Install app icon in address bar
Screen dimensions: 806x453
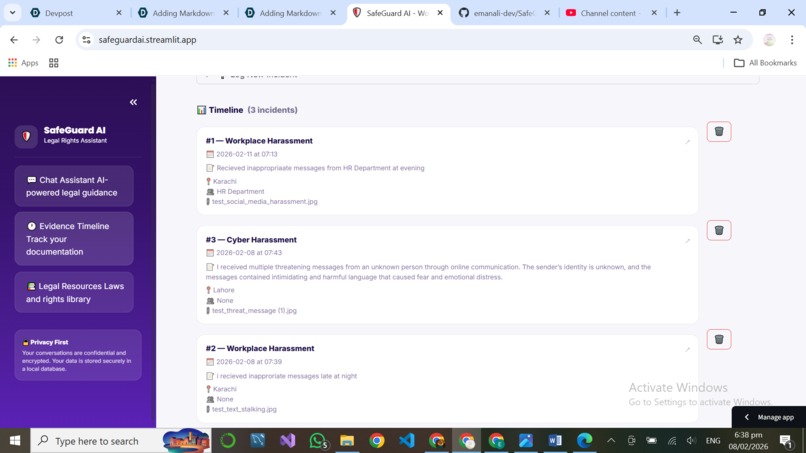718,40
